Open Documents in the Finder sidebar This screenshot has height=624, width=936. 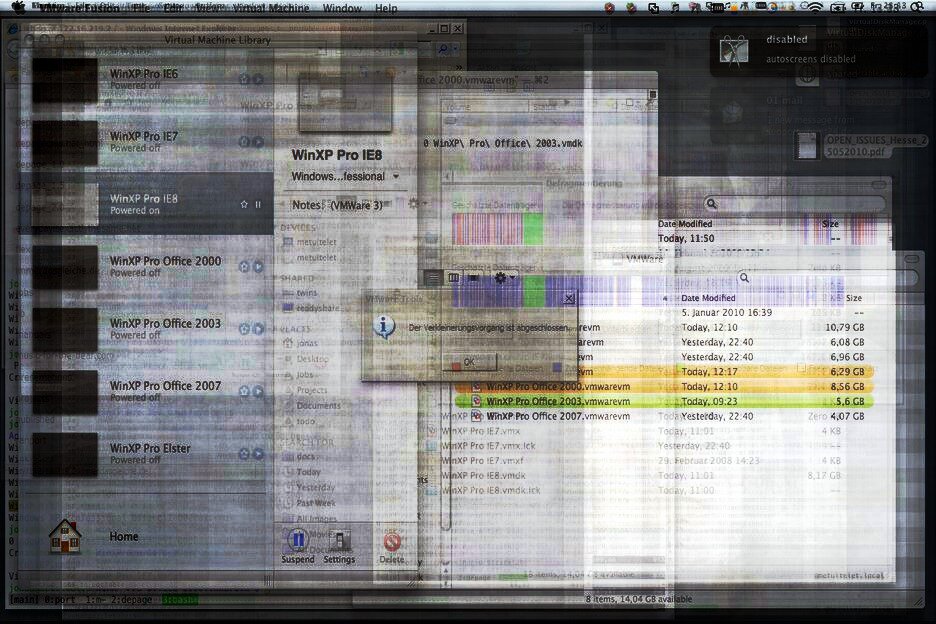(312, 405)
